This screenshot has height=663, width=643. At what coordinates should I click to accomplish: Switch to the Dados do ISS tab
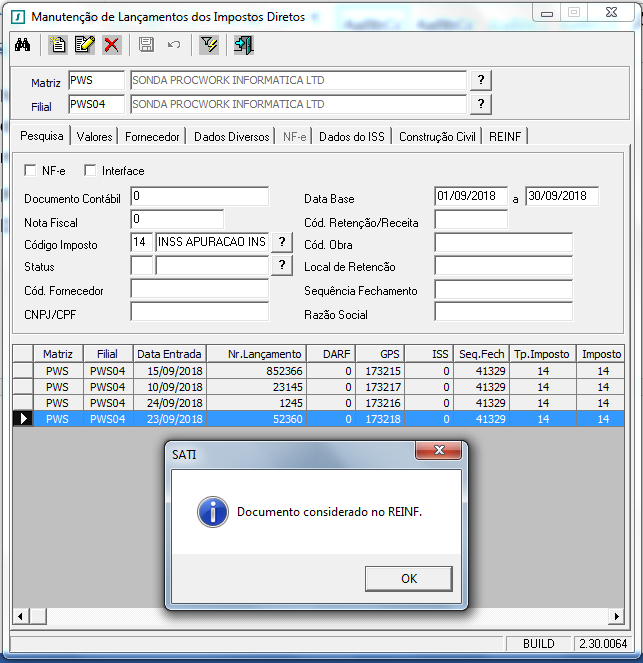click(352, 137)
